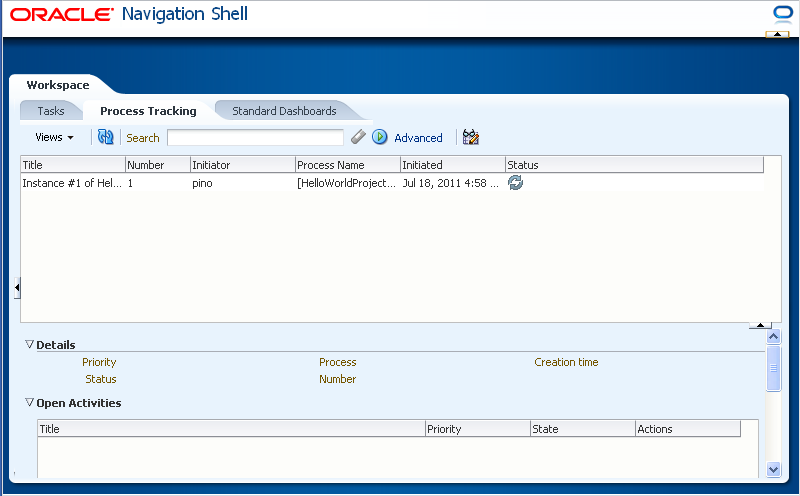Sort by the Number column header

pos(158,165)
